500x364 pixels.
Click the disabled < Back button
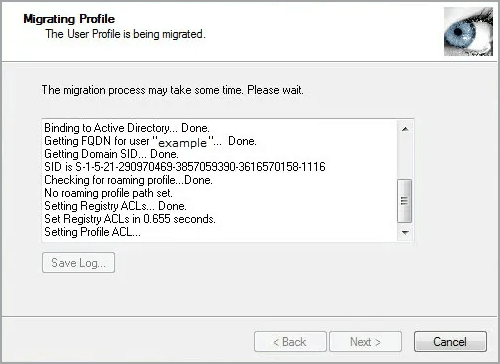click(x=290, y=341)
